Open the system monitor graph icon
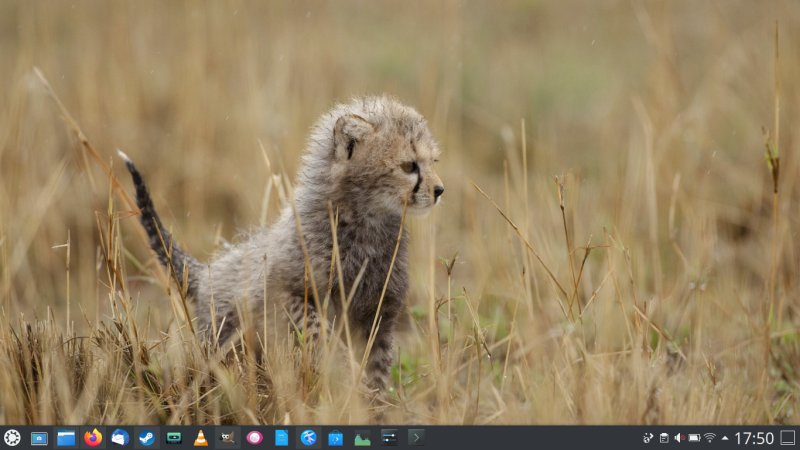Image resolution: width=800 pixels, height=450 pixels. coord(362,438)
